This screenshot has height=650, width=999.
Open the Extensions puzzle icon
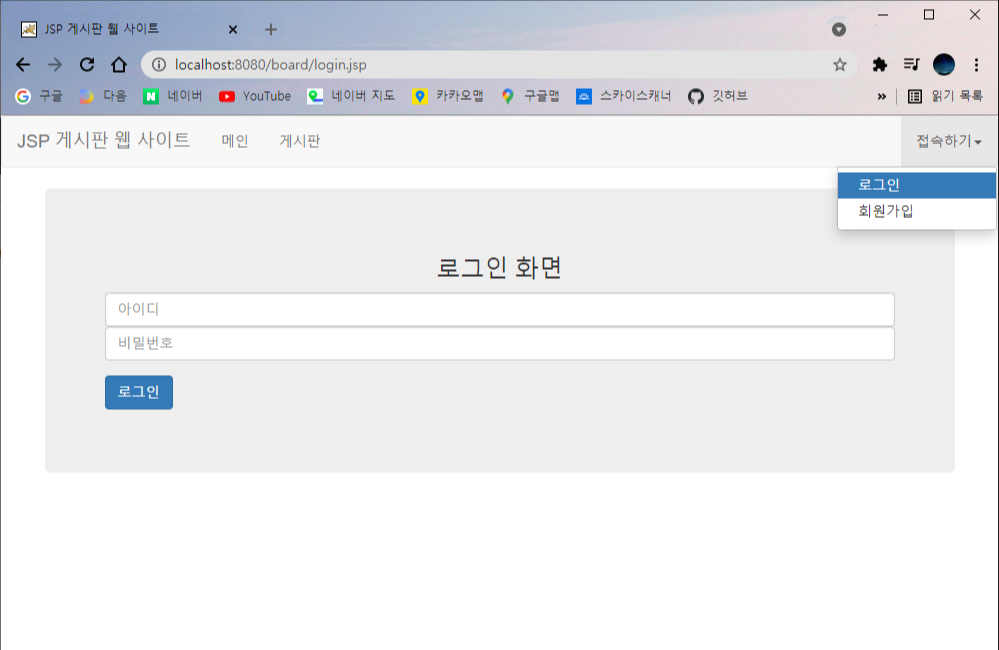tap(879, 64)
